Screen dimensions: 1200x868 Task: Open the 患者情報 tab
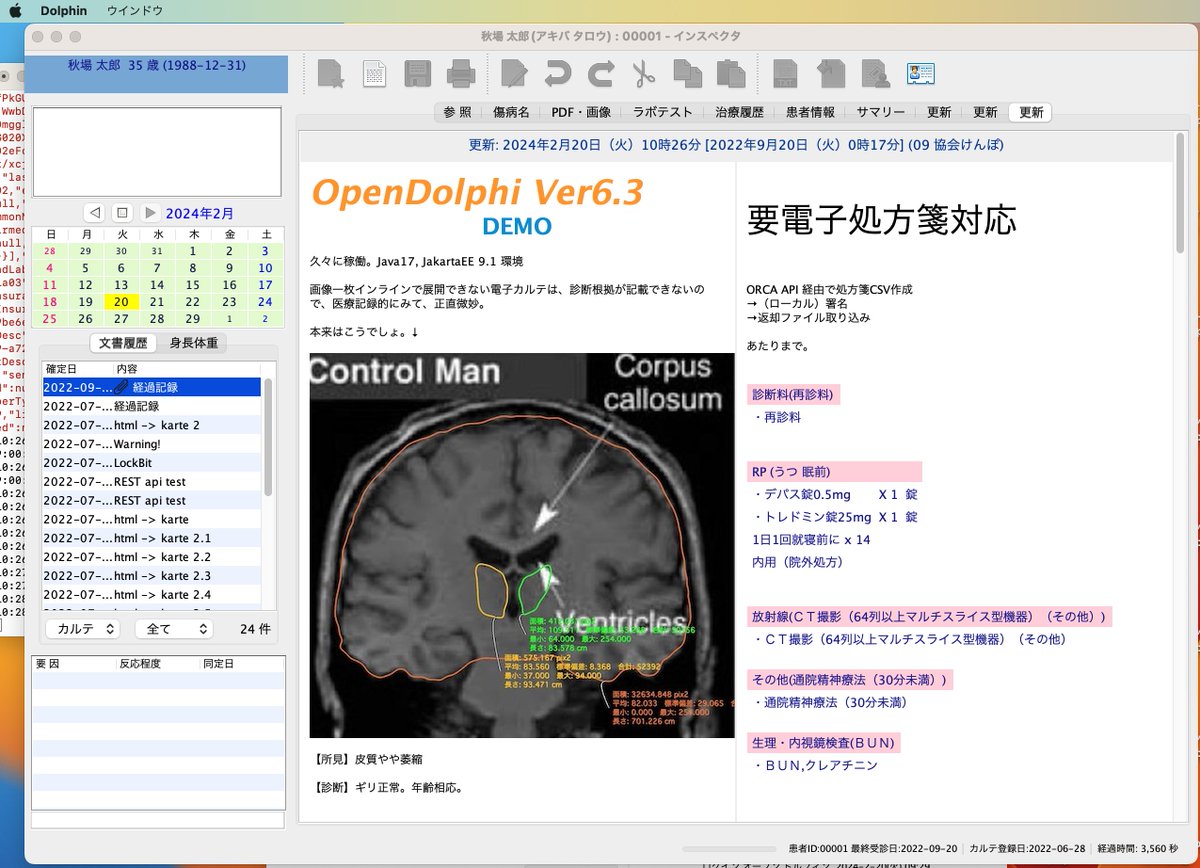[x=810, y=113]
